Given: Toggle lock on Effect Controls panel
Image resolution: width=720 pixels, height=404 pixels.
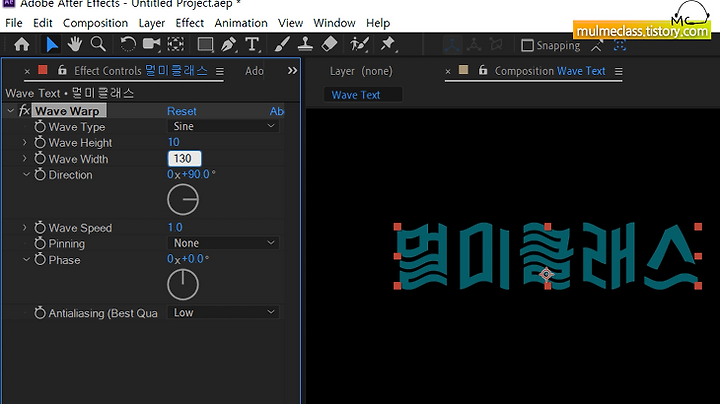Looking at the screenshot, I should pos(62,70).
